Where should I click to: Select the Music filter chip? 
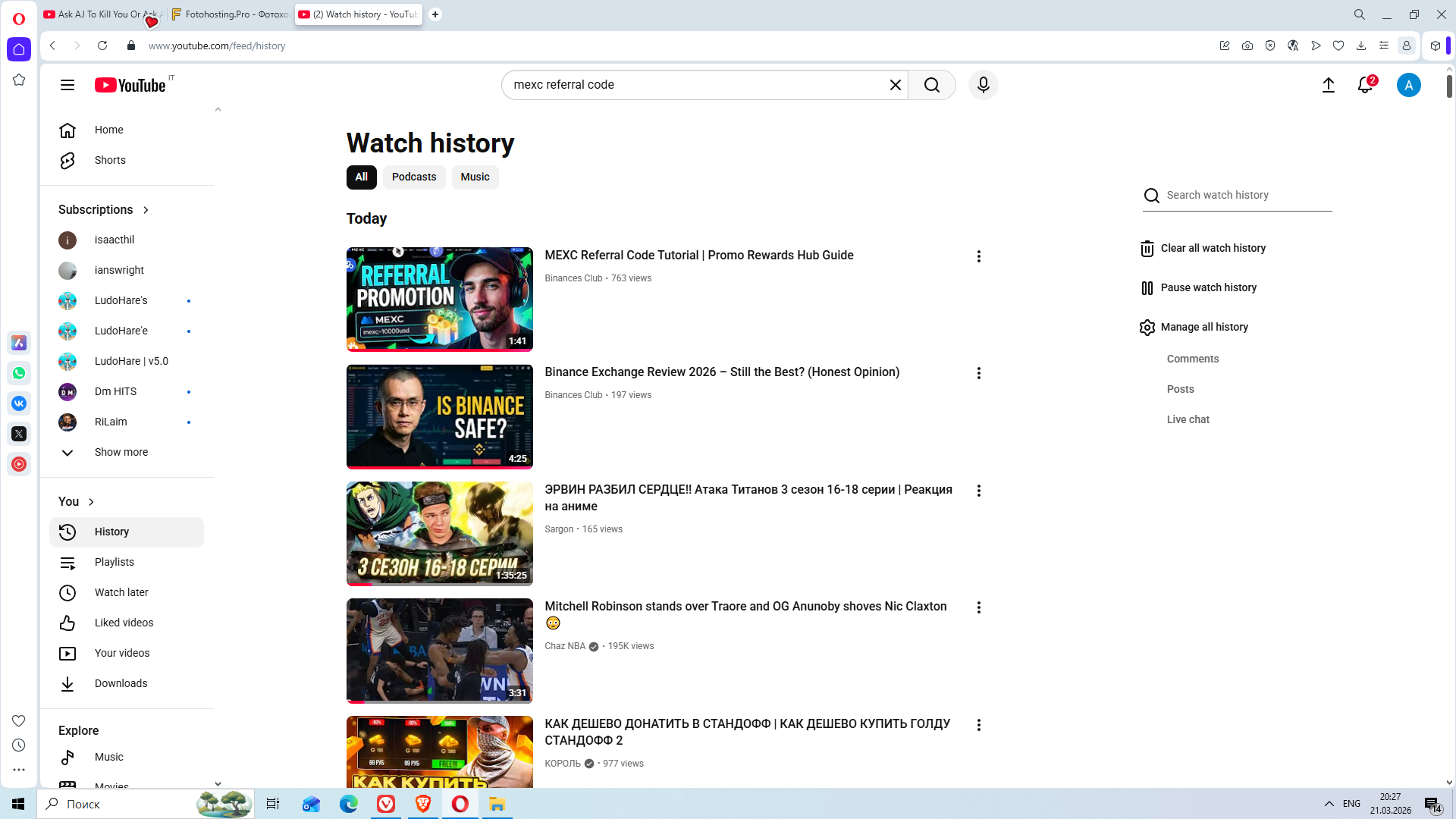[475, 177]
